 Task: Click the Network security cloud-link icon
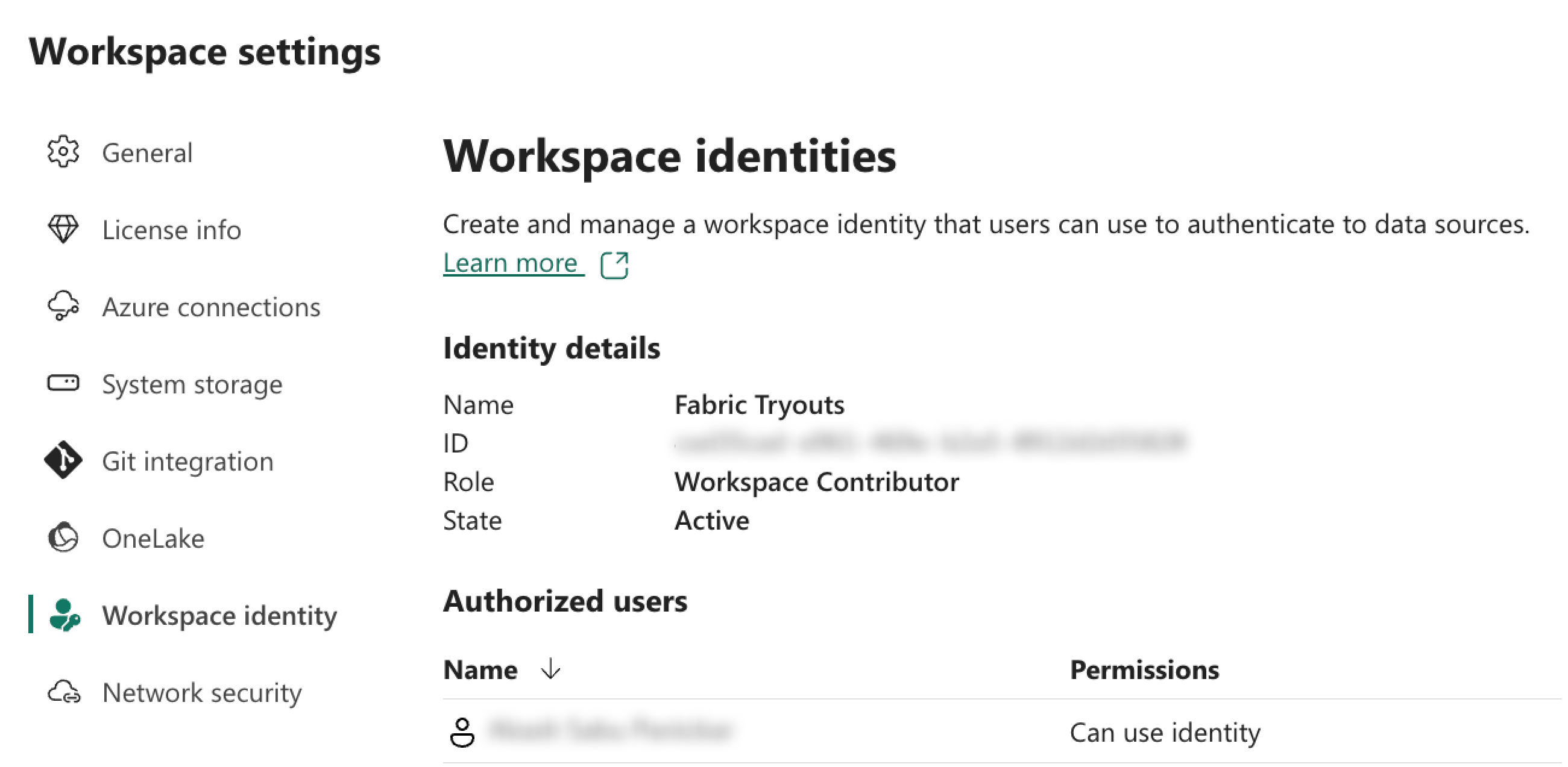coord(63,692)
